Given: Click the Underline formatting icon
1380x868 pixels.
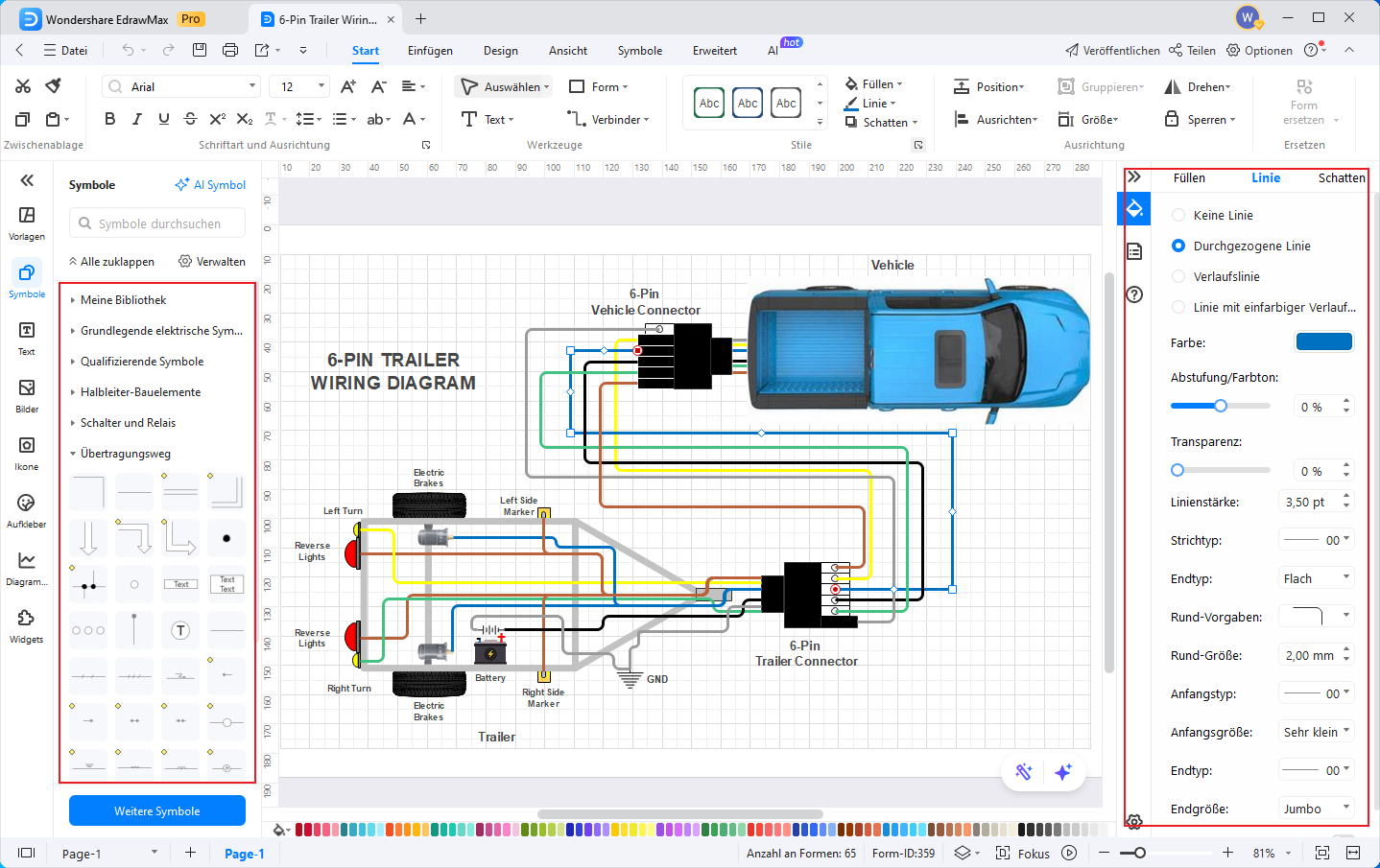Looking at the screenshot, I should (163, 119).
